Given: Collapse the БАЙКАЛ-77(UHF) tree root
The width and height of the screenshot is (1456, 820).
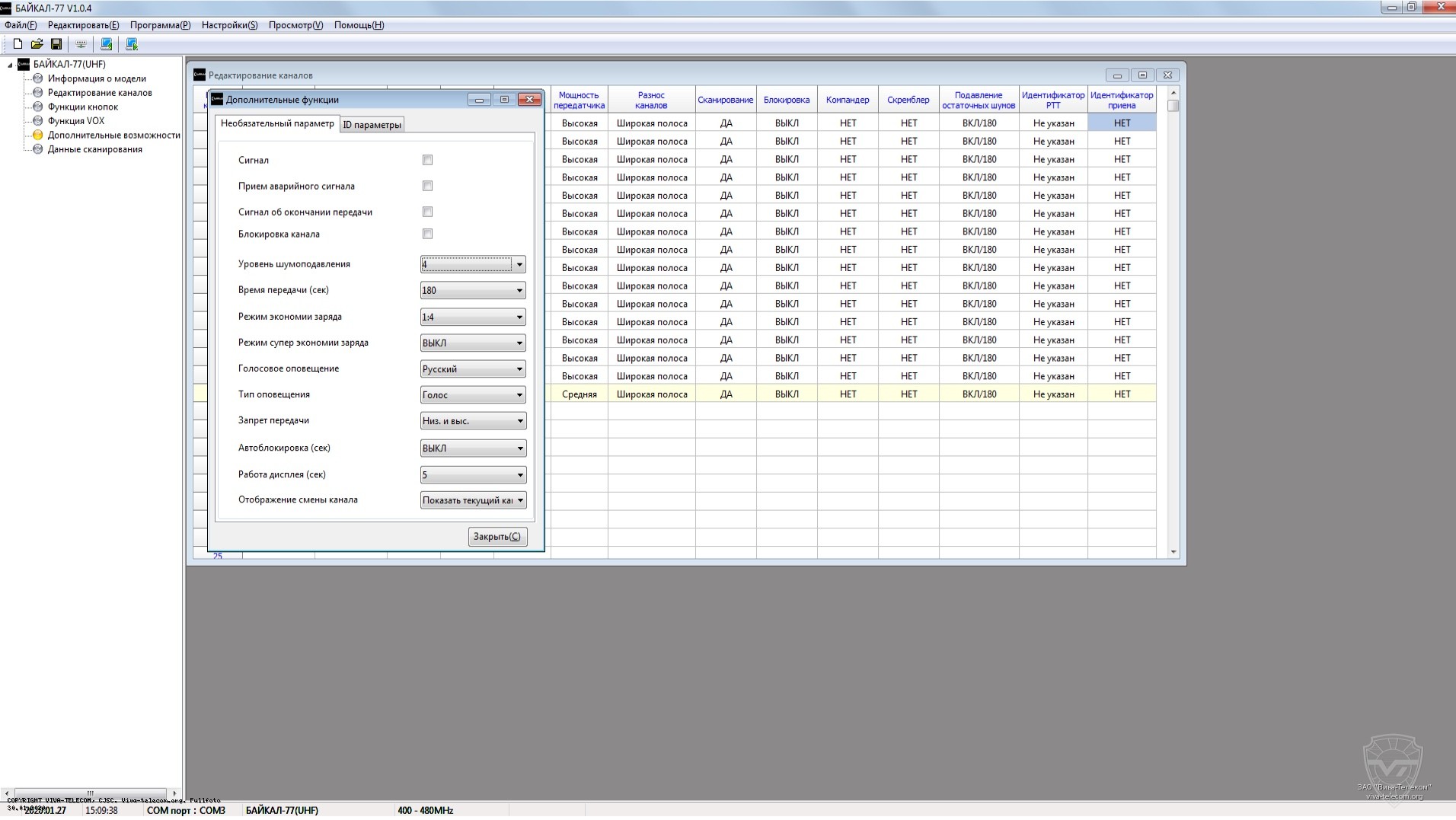Looking at the screenshot, I should point(11,65).
